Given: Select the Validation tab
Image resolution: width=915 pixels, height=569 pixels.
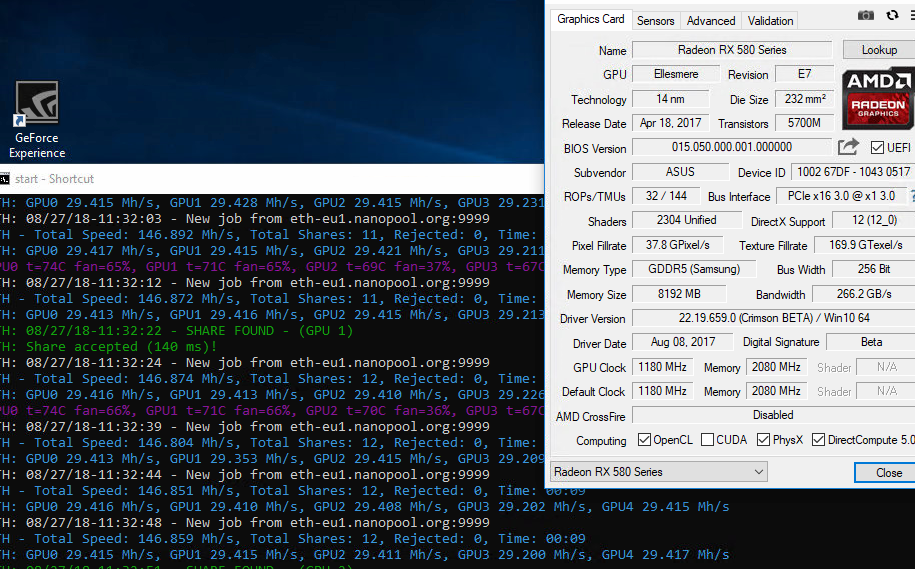Looking at the screenshot, I should (770, 21).
